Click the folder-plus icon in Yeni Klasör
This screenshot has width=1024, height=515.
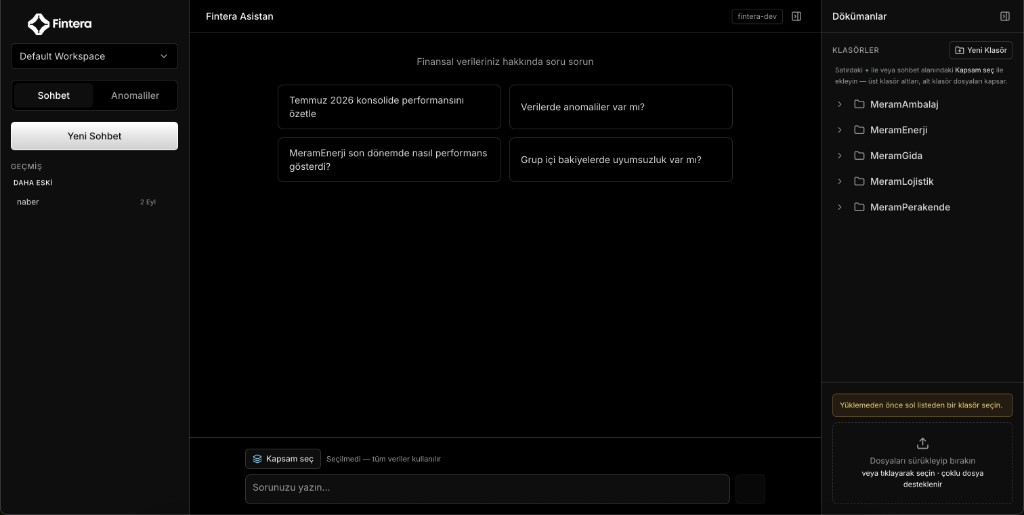pos(959,50)
